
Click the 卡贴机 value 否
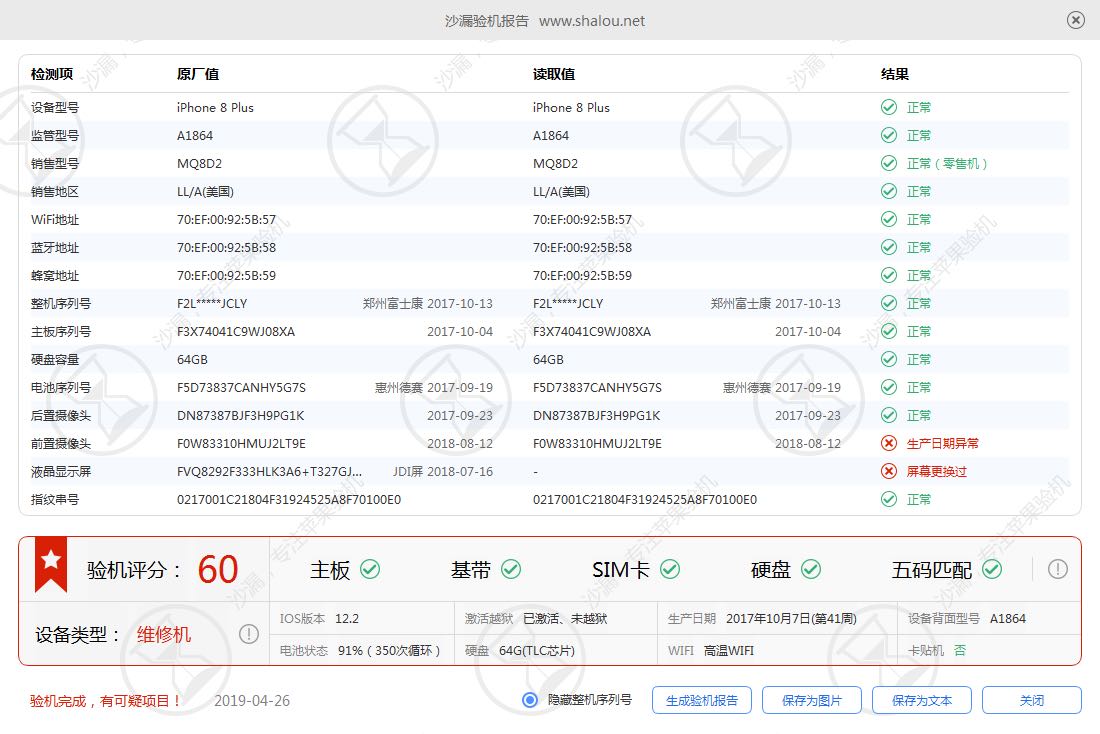click(960, 650)
